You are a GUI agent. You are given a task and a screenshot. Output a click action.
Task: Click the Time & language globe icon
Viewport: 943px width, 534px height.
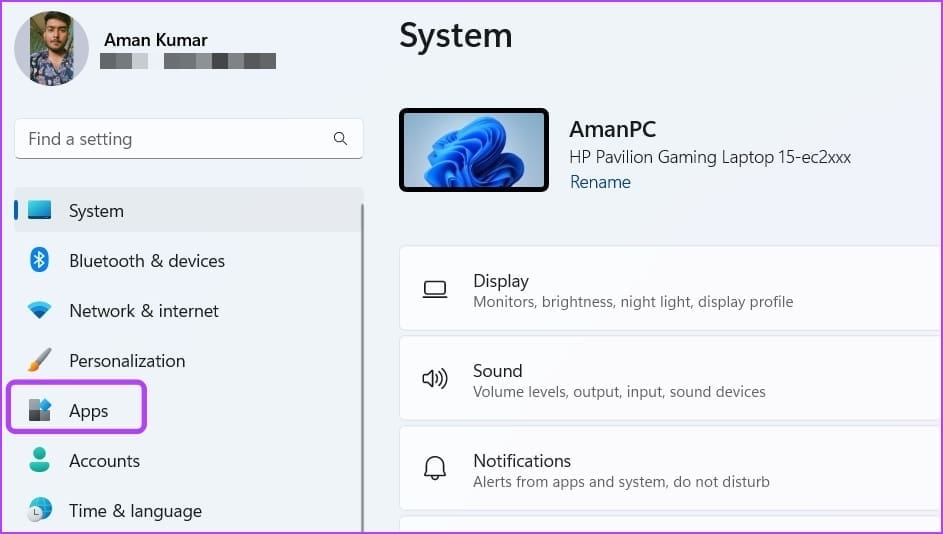click(40, 510)
